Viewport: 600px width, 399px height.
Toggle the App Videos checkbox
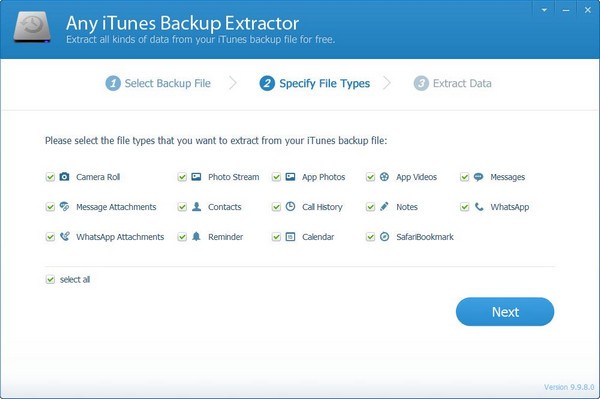[x=370, y=177]
